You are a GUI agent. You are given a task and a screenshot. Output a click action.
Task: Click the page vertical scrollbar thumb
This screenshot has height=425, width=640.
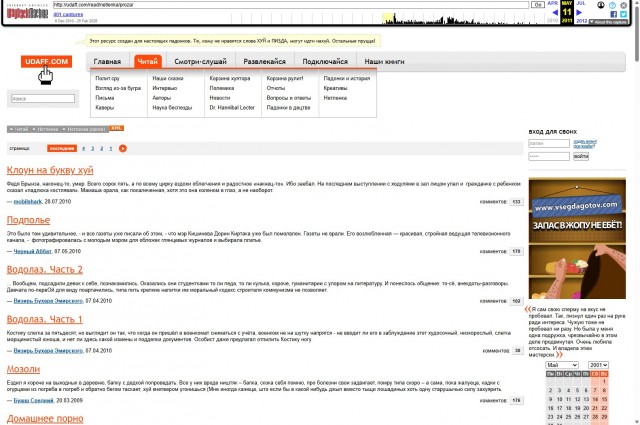tap(637, 35)
